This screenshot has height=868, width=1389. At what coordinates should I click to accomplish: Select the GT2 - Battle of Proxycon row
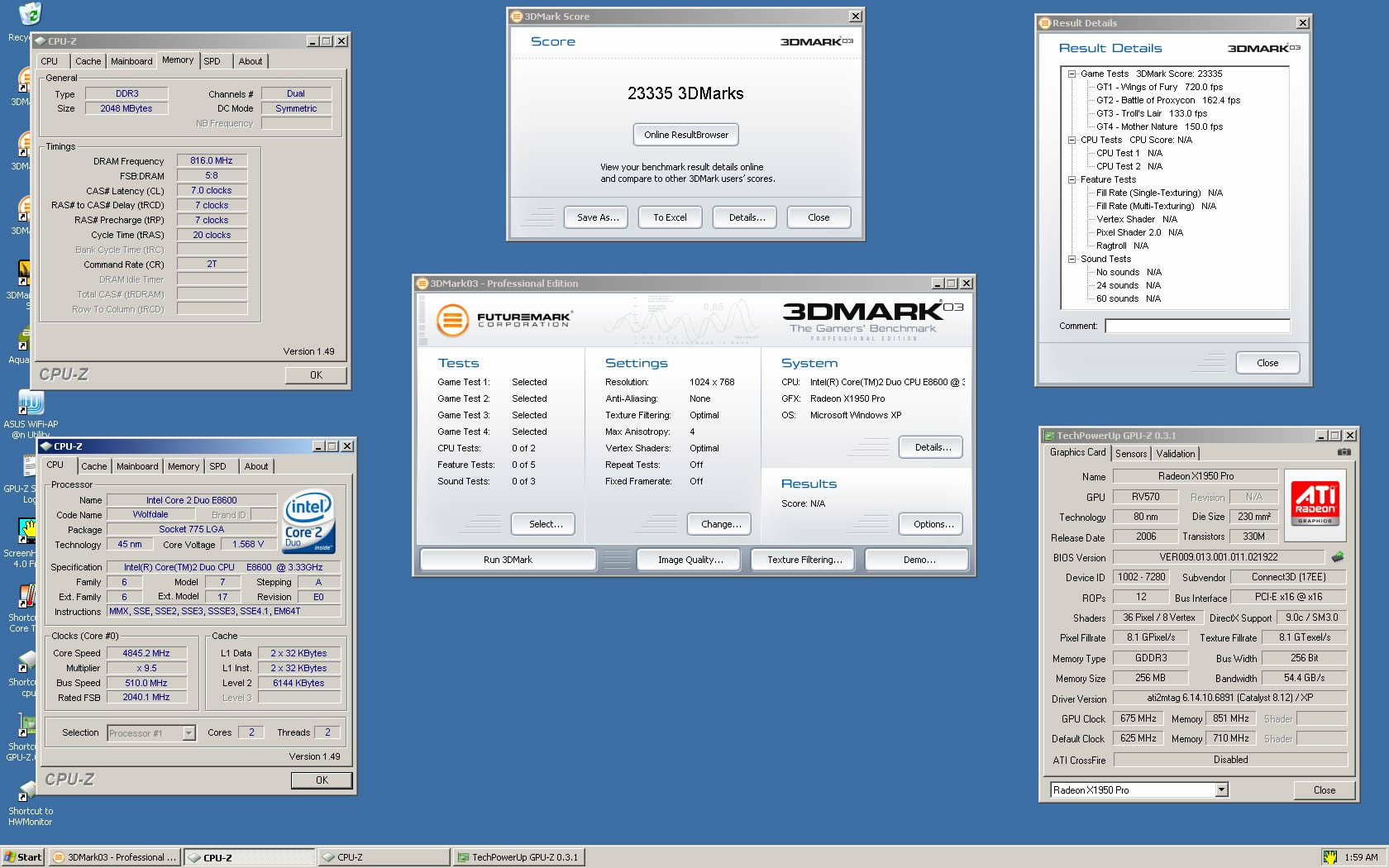1168,100
